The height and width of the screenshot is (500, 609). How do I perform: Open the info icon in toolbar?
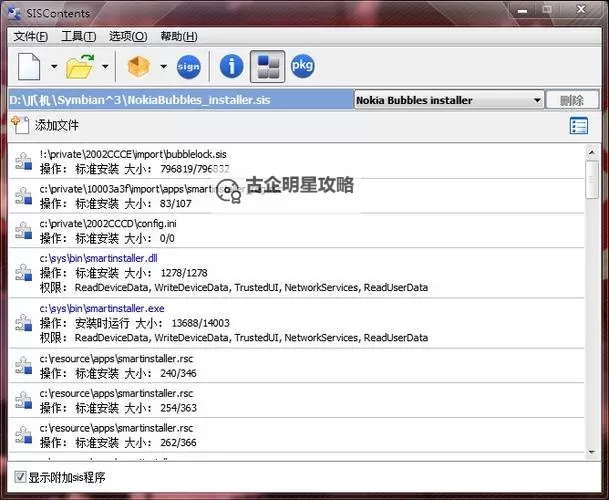pyautogui.click(x=231, y=67)
